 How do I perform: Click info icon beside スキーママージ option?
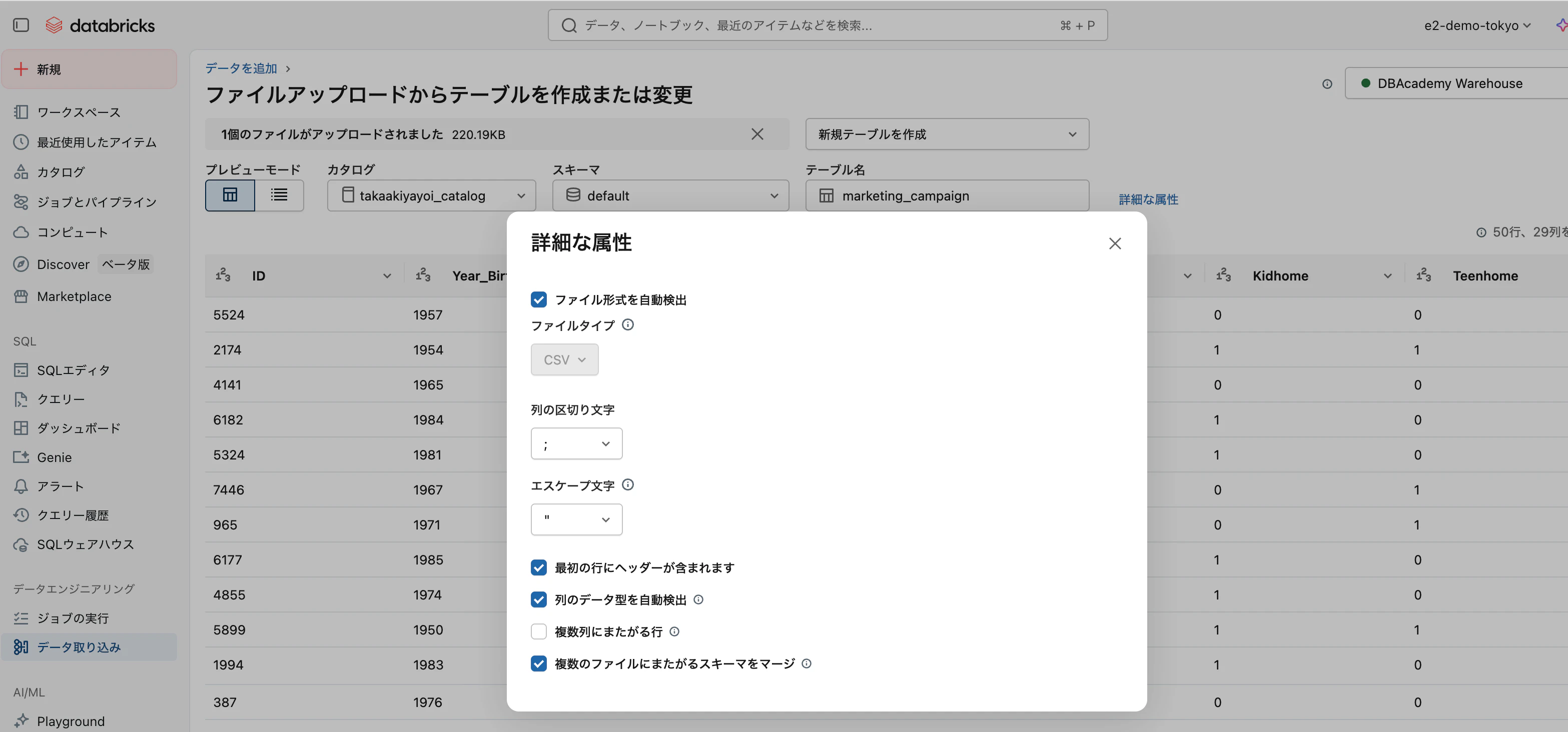[x=806, y=664]
